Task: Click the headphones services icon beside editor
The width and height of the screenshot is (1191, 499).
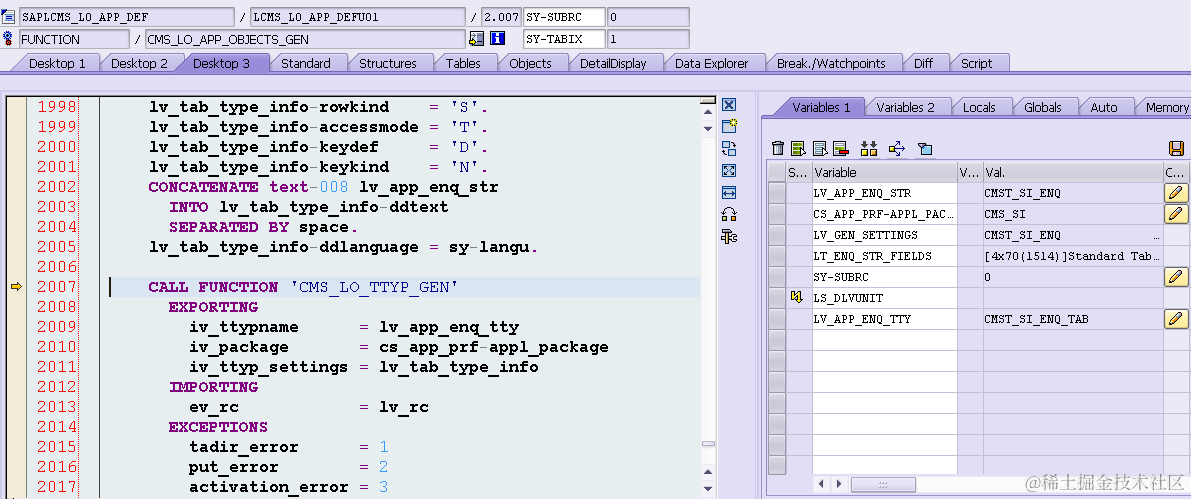Action: tap(729, 215)
